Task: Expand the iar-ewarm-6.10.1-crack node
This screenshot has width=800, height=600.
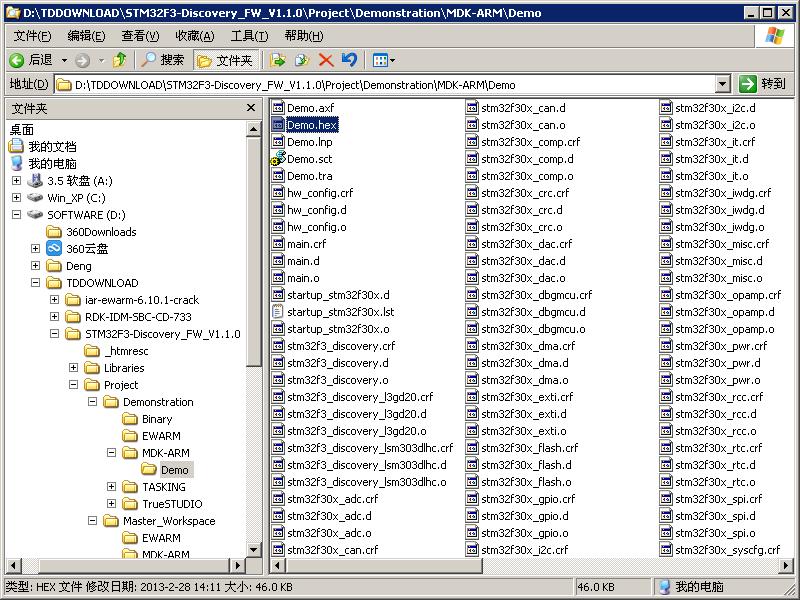Action: 54,299
